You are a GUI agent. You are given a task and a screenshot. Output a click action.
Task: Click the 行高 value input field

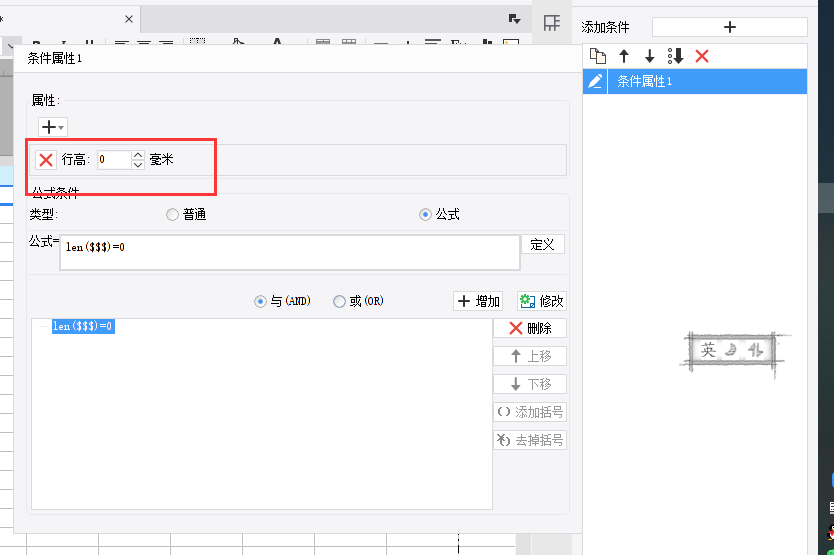click(x=114, y=160)
